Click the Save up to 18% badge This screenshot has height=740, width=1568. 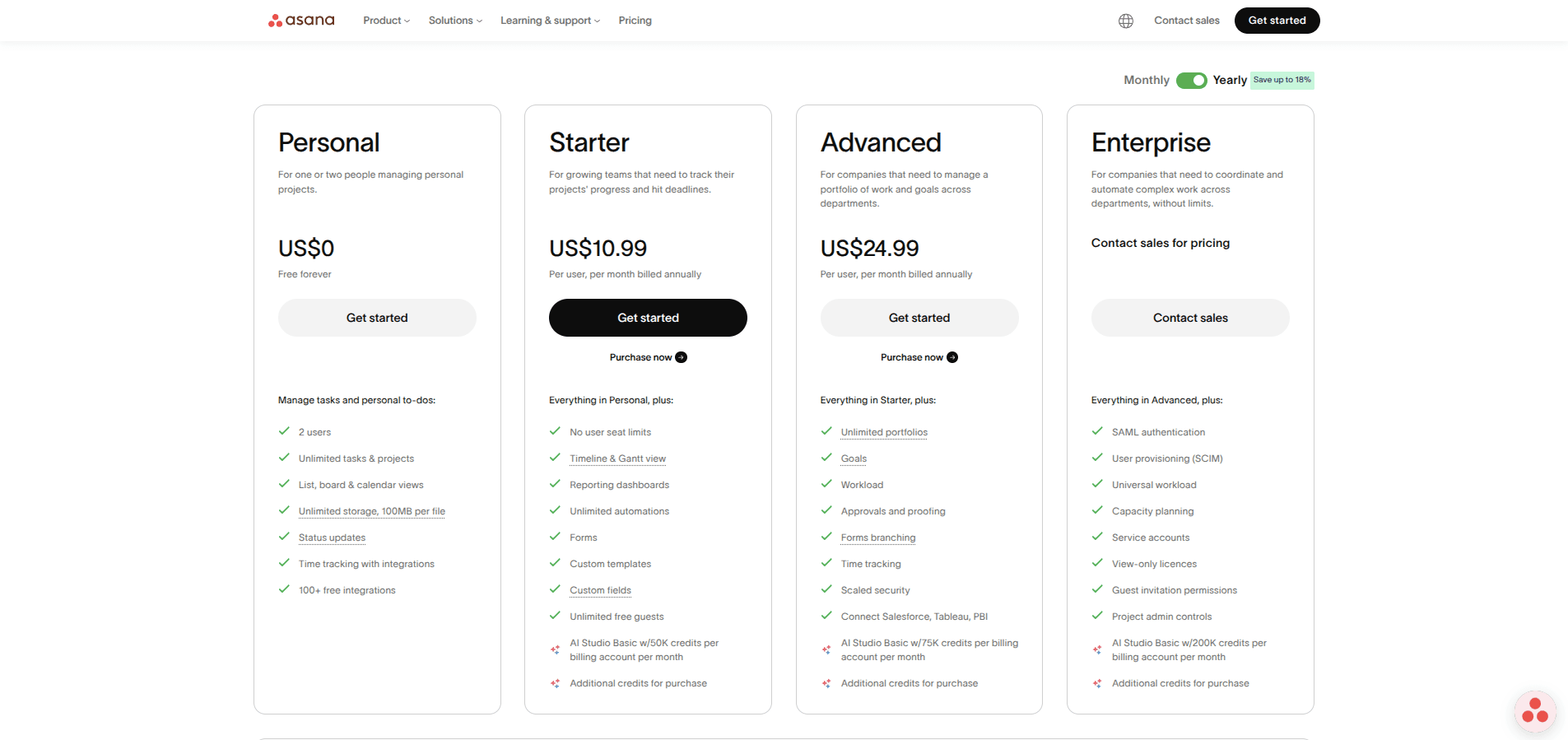click(1282, 80)
